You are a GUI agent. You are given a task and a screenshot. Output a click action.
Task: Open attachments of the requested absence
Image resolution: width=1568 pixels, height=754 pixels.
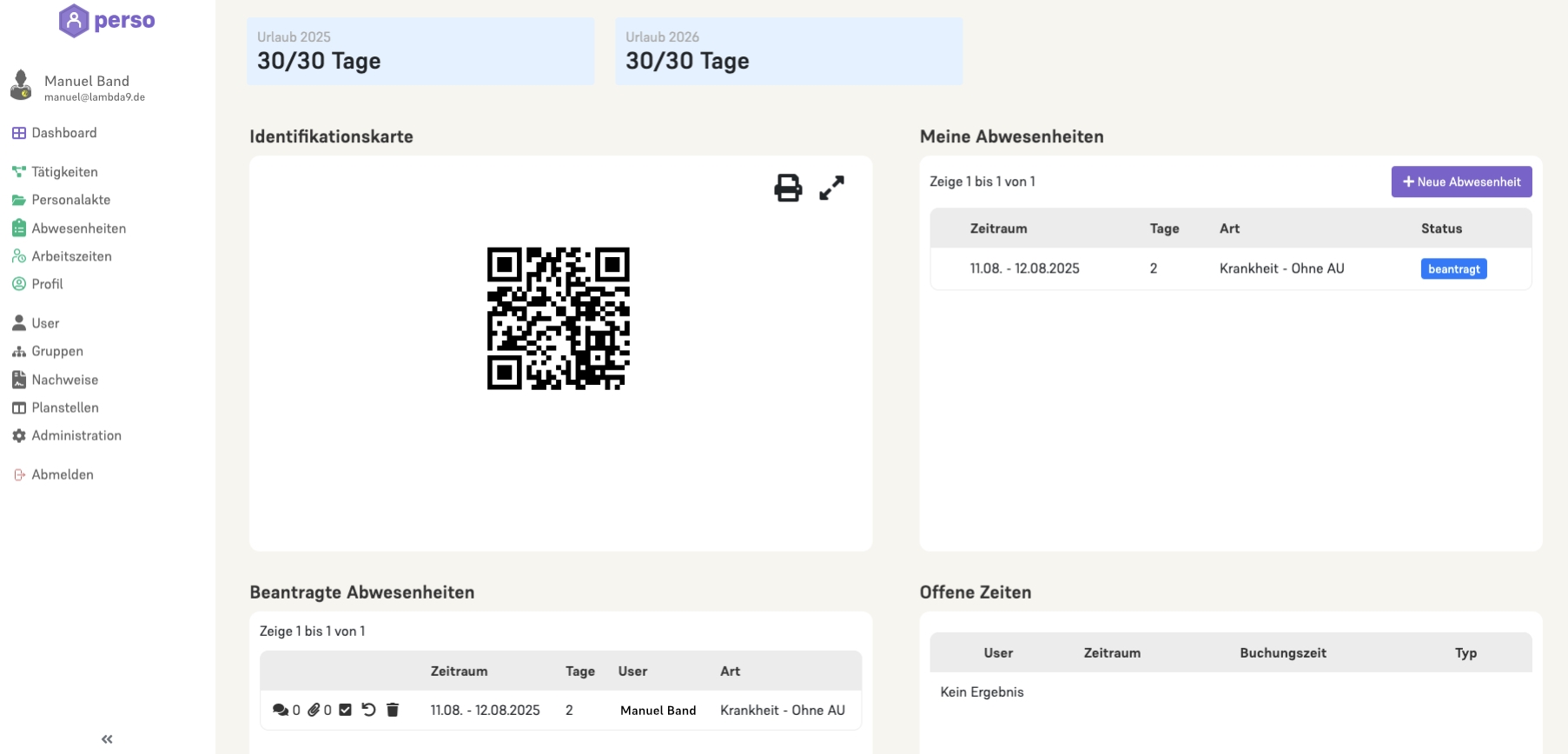314,710
